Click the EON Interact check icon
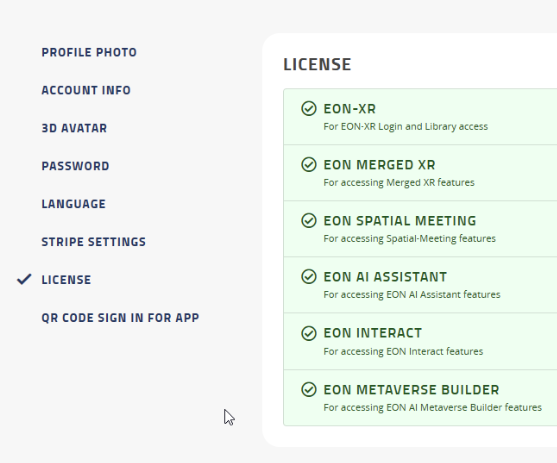The height and width of the screenshot is (463, 557). coord(309,333)
